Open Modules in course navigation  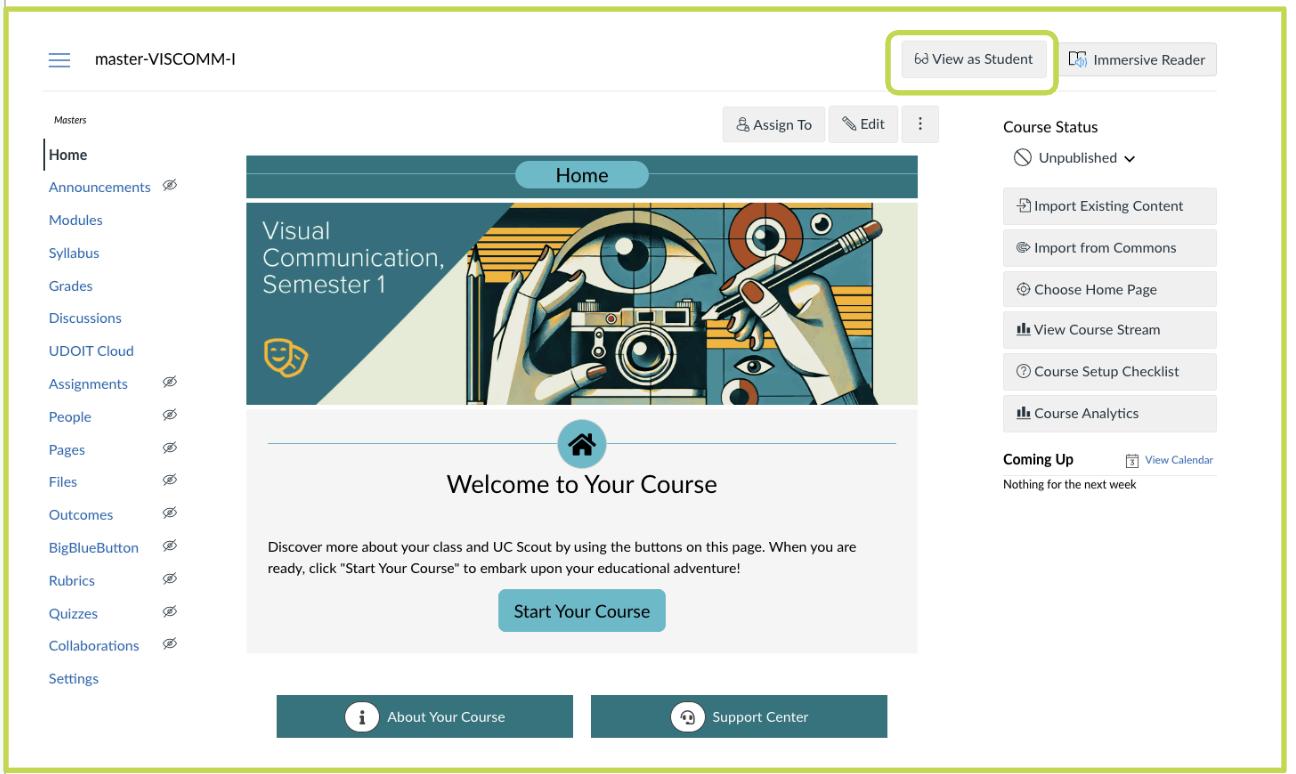click(x=75, y=220)
